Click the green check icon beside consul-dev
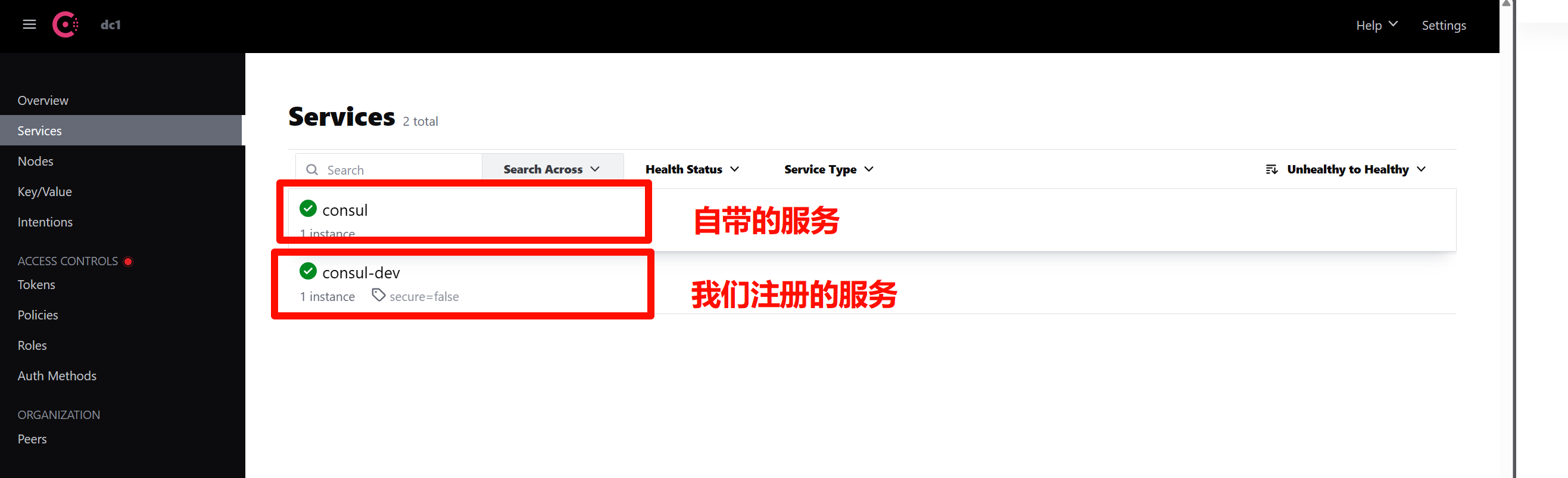The image size is (1568, 478). [308, 272]
